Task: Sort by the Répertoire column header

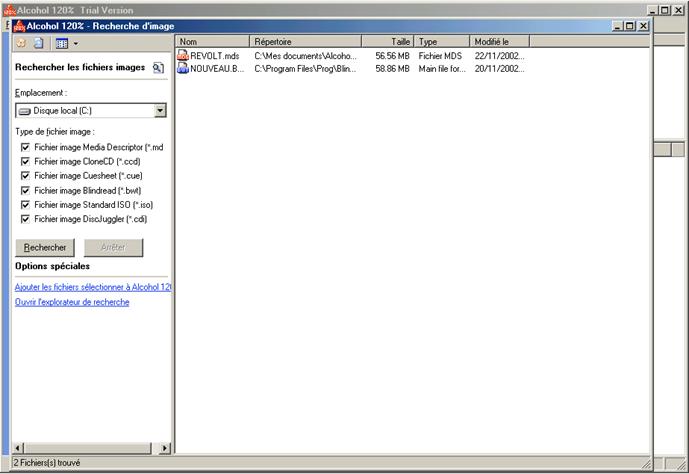Action: coord(305,41)
